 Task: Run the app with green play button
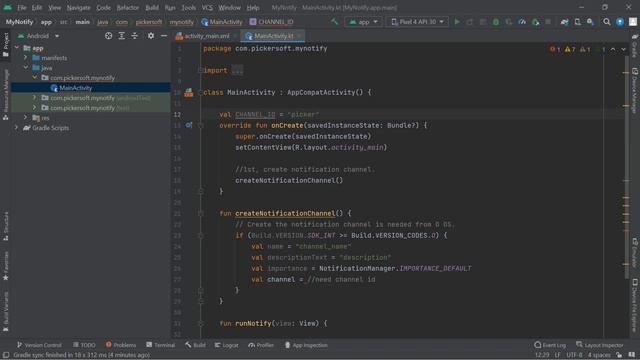tap(457, 22)
